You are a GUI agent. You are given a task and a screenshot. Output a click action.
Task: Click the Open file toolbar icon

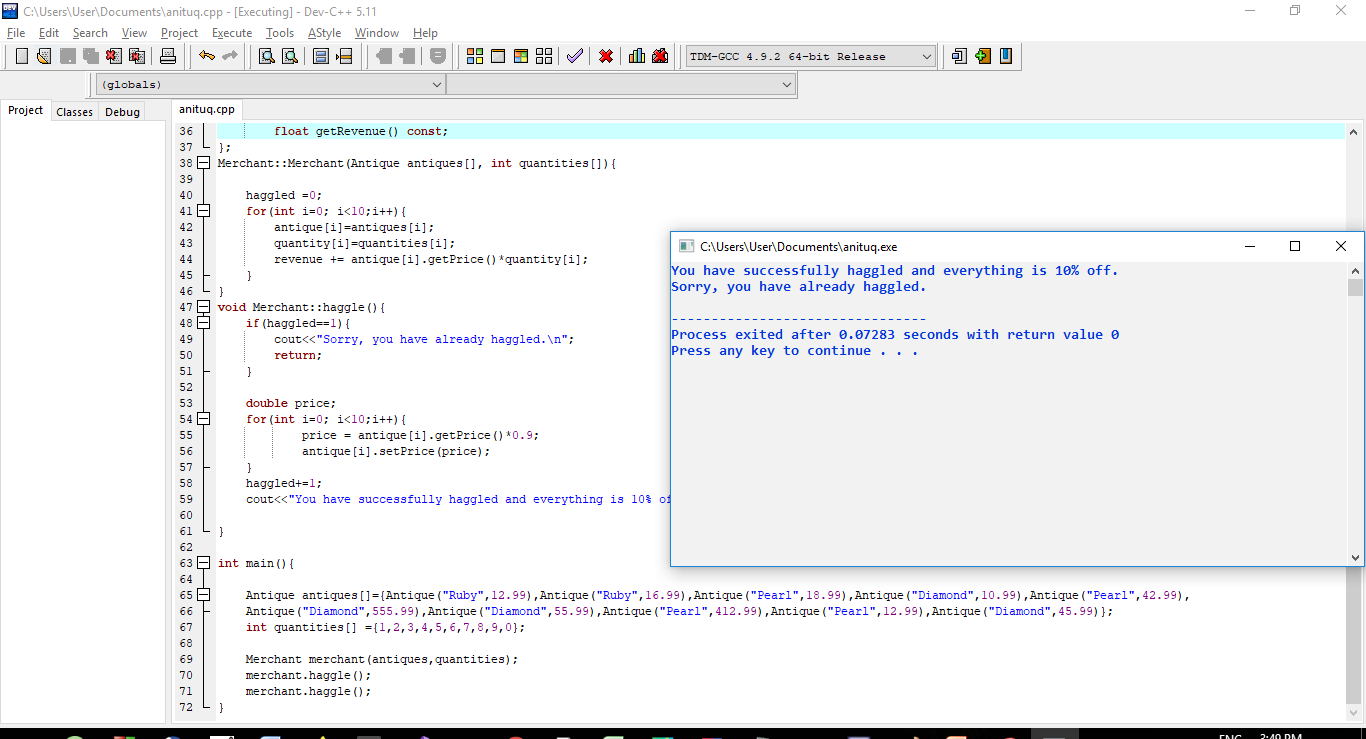pos(44,56)
